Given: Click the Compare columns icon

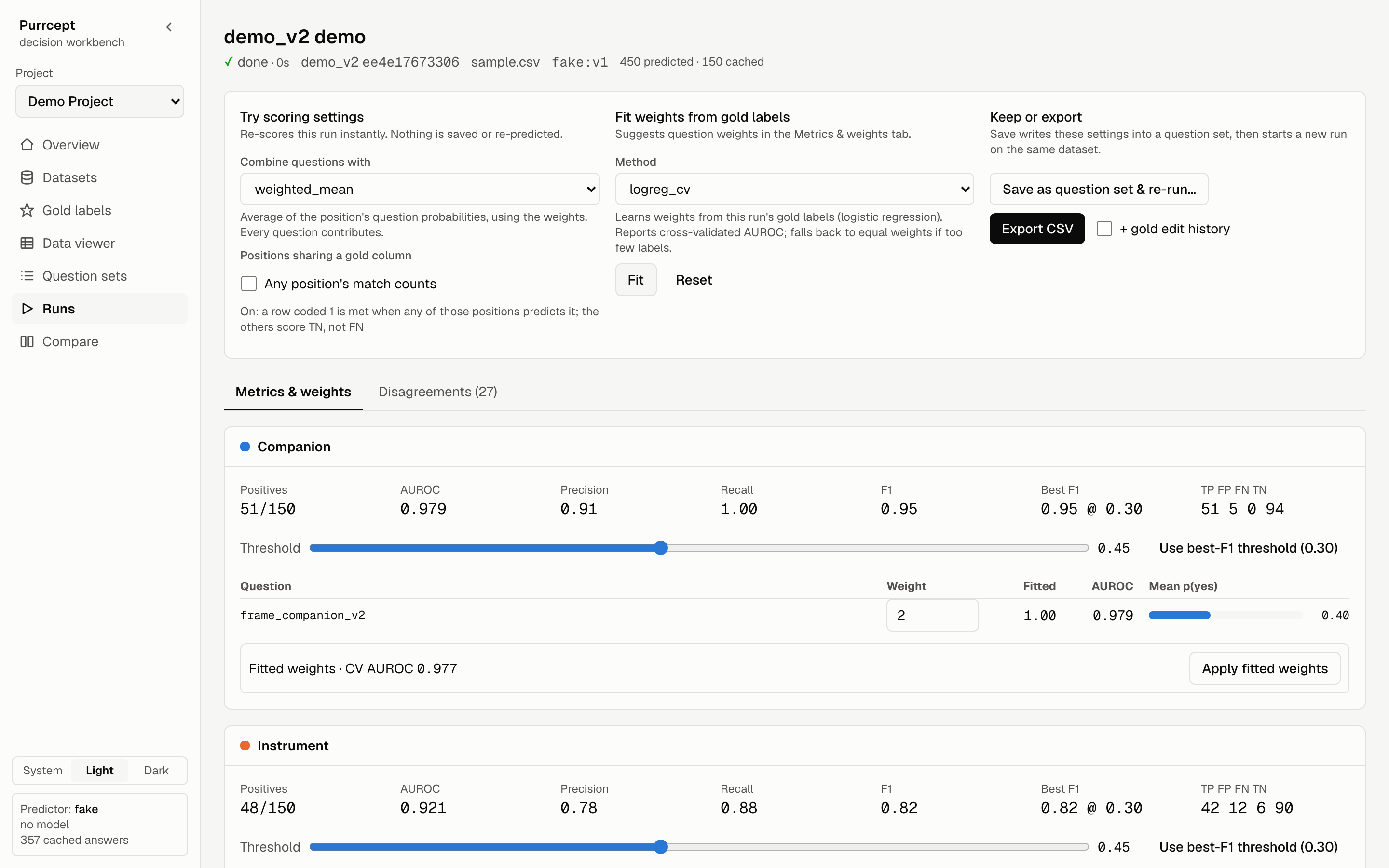Looking at the screenshot, I should (27, 341).
